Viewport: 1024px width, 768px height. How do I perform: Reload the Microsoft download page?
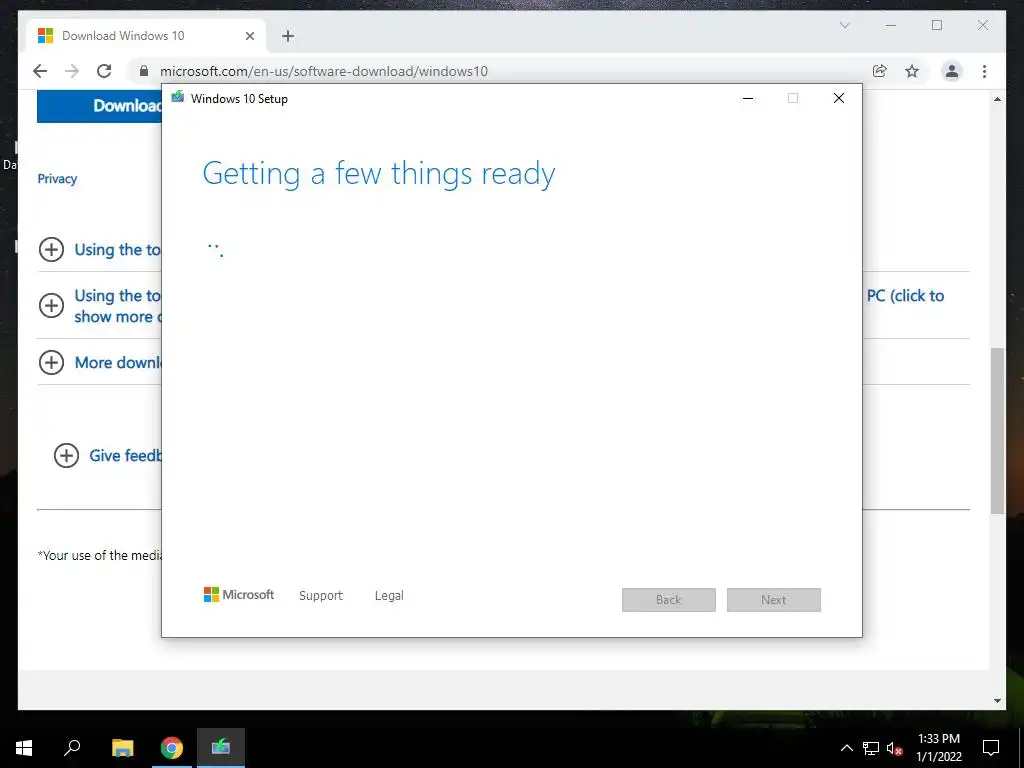[x=104, y=71]
